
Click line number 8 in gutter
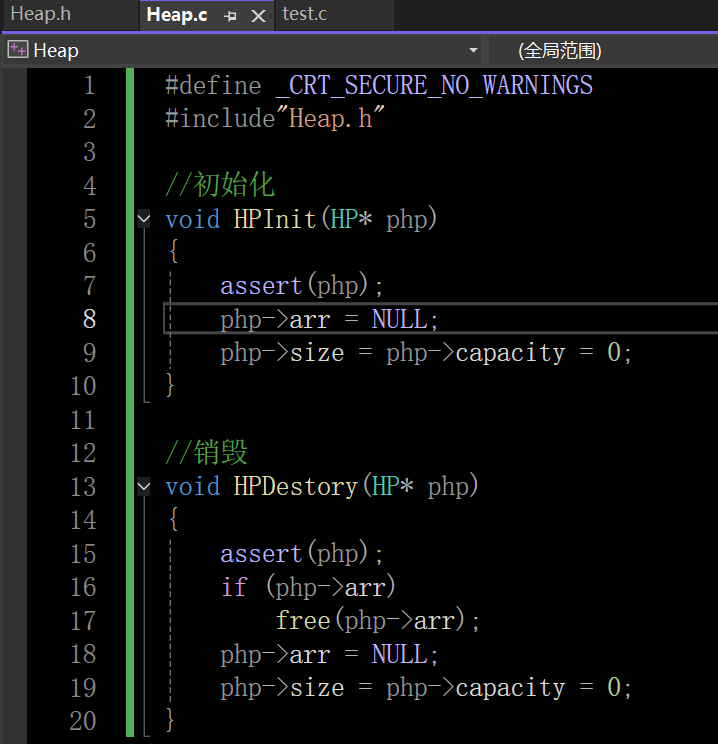pos(89,319)
